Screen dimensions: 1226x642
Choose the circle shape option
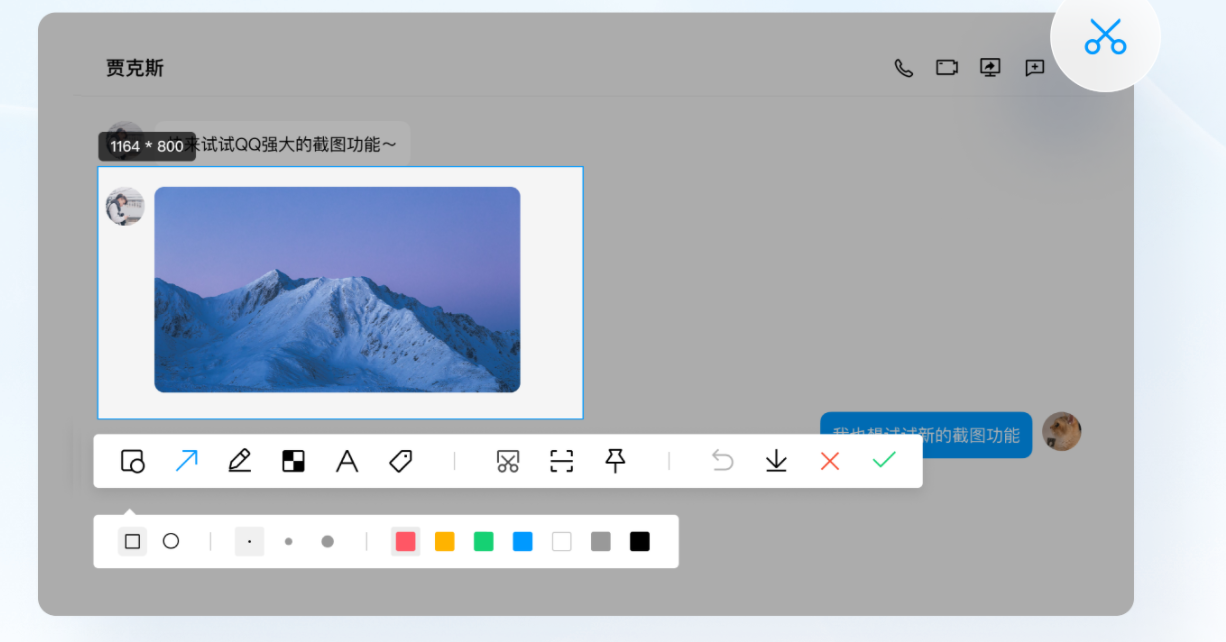coord(171,541)
